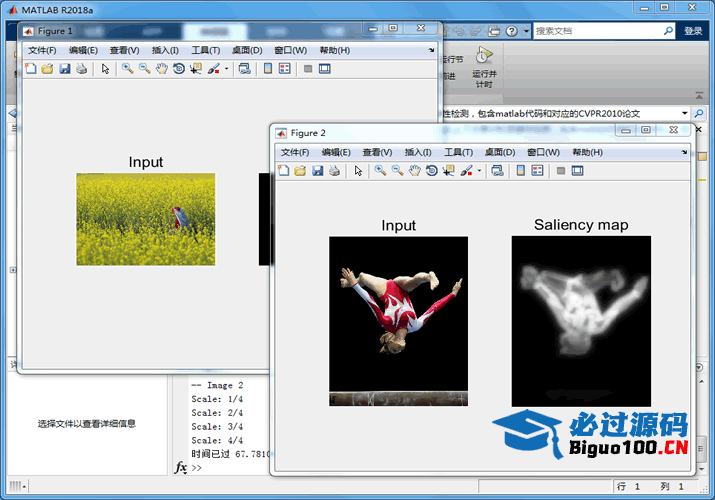
Task: Open 窗口(W) menu in Figure 2
Action: point(543,152)
